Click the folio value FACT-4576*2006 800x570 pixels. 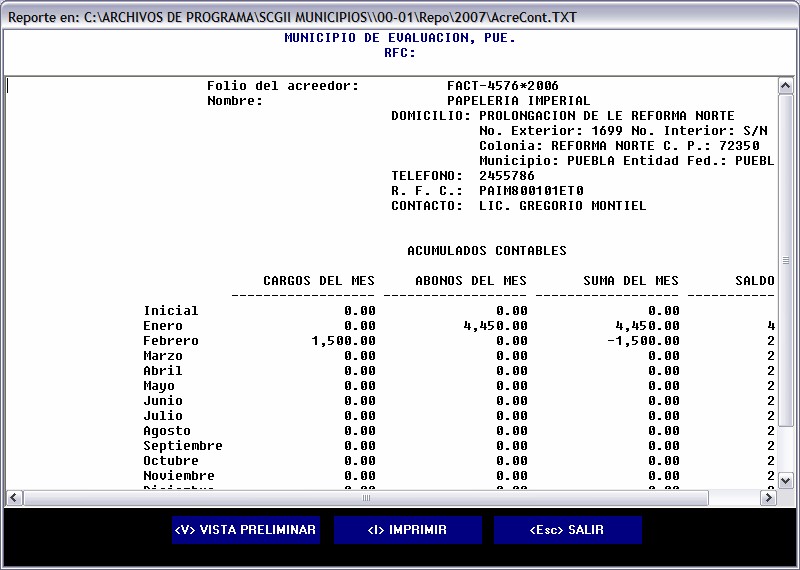pyautogui.click(x=503, y=86)
